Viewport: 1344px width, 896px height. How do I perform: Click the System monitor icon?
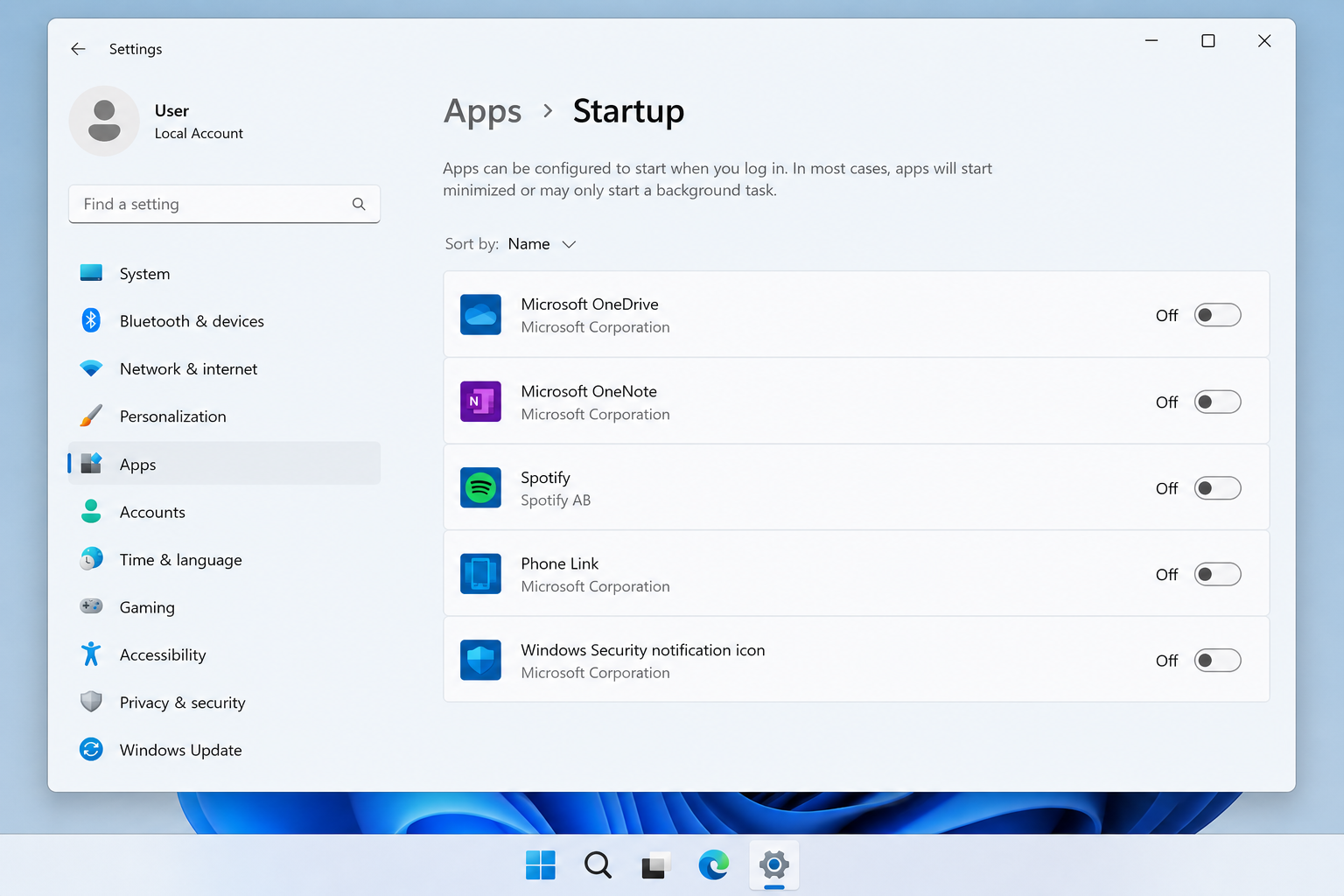[91, 273]
